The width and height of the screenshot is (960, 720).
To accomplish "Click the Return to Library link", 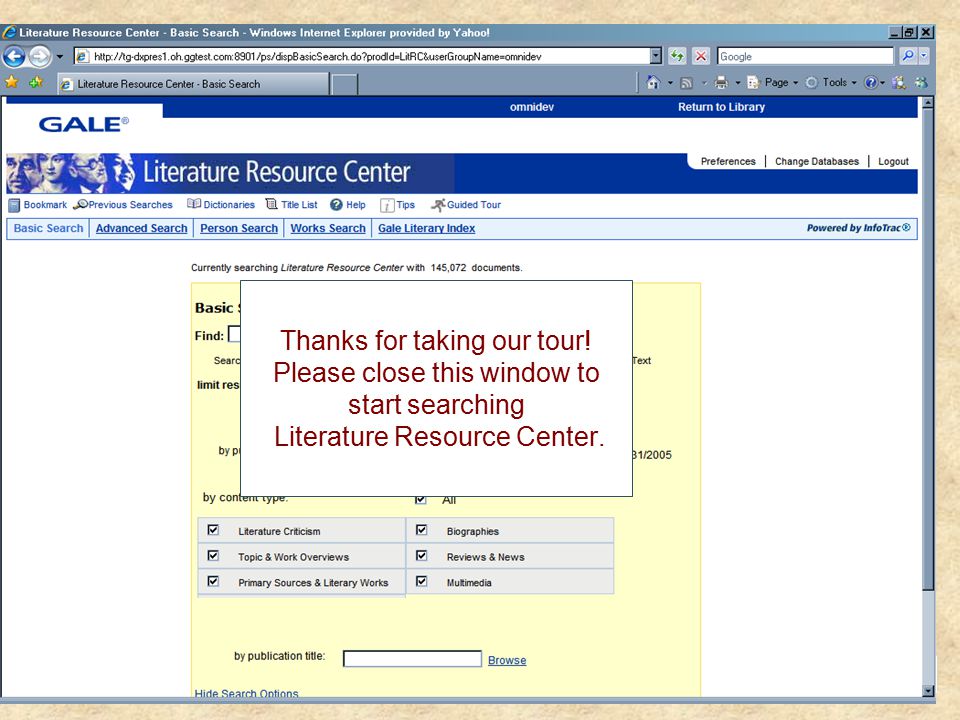I will pyautogui.click(x=721, y=107).
